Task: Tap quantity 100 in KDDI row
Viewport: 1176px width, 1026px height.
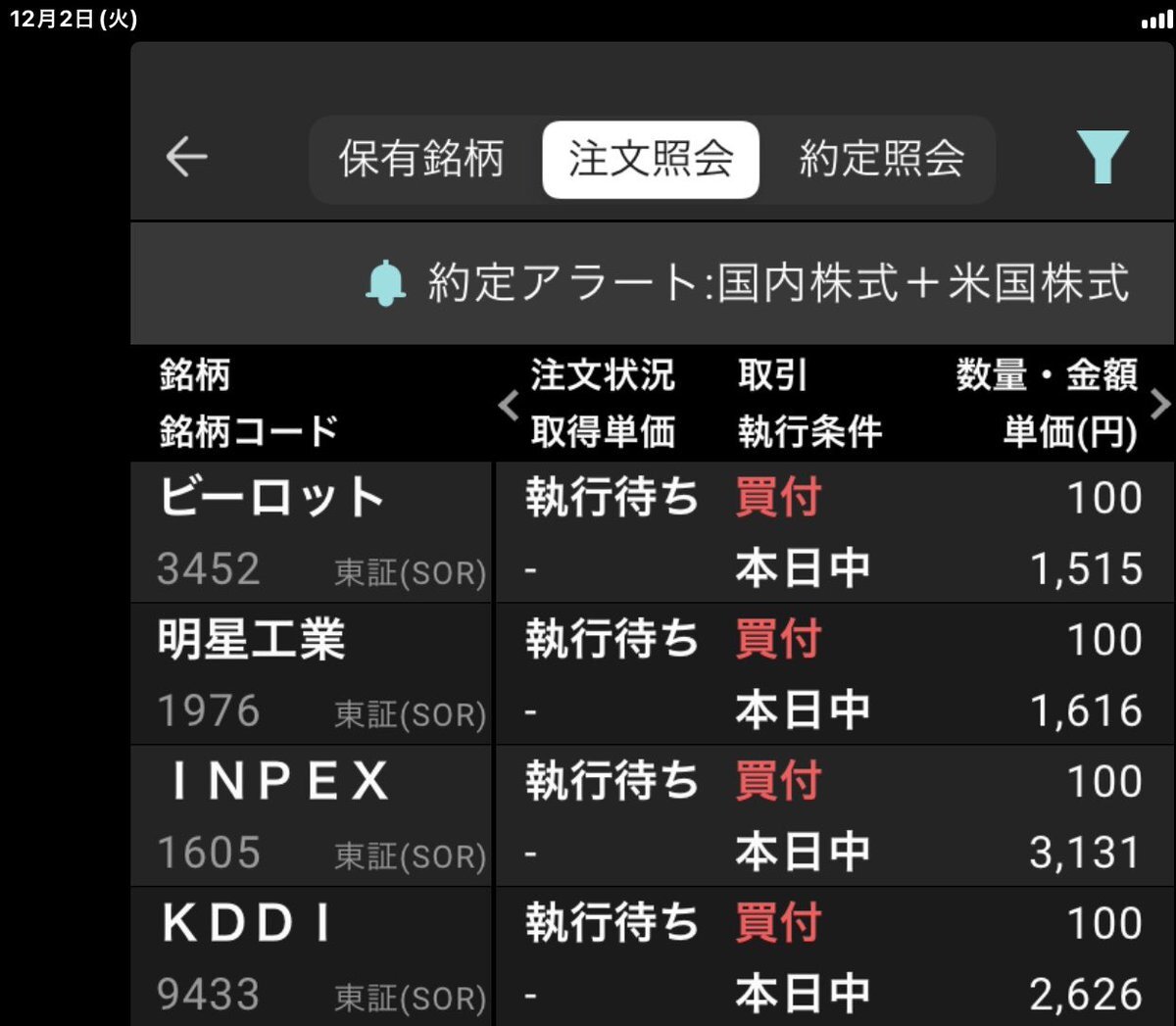Action: 1104,924
